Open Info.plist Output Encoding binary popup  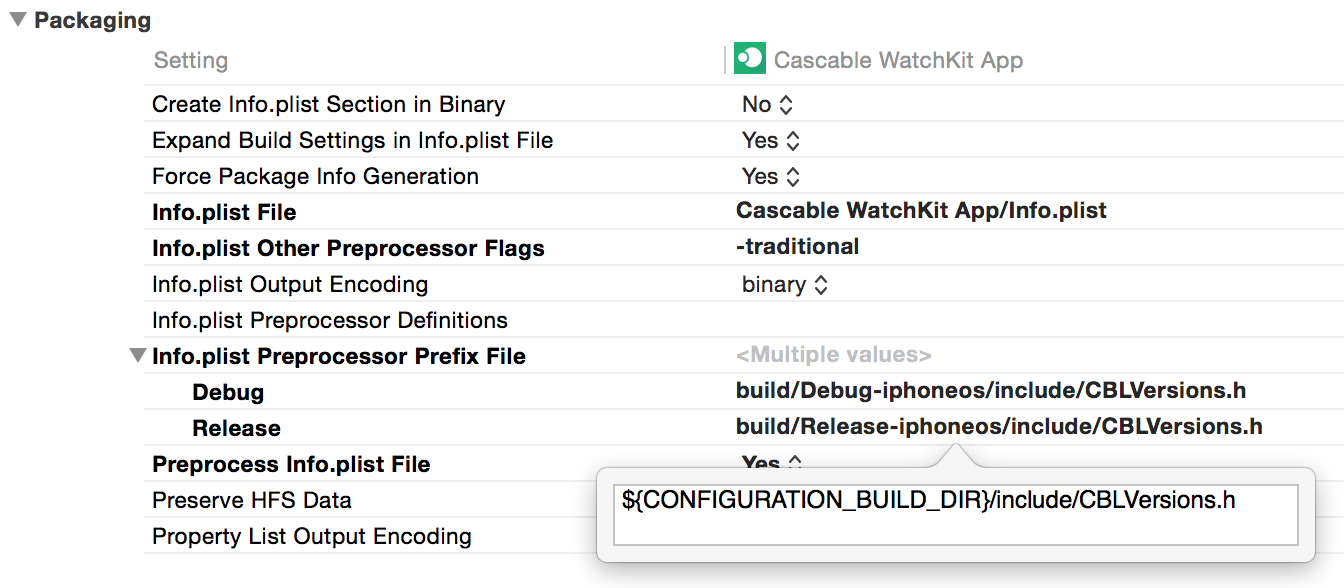pos(785,284)
